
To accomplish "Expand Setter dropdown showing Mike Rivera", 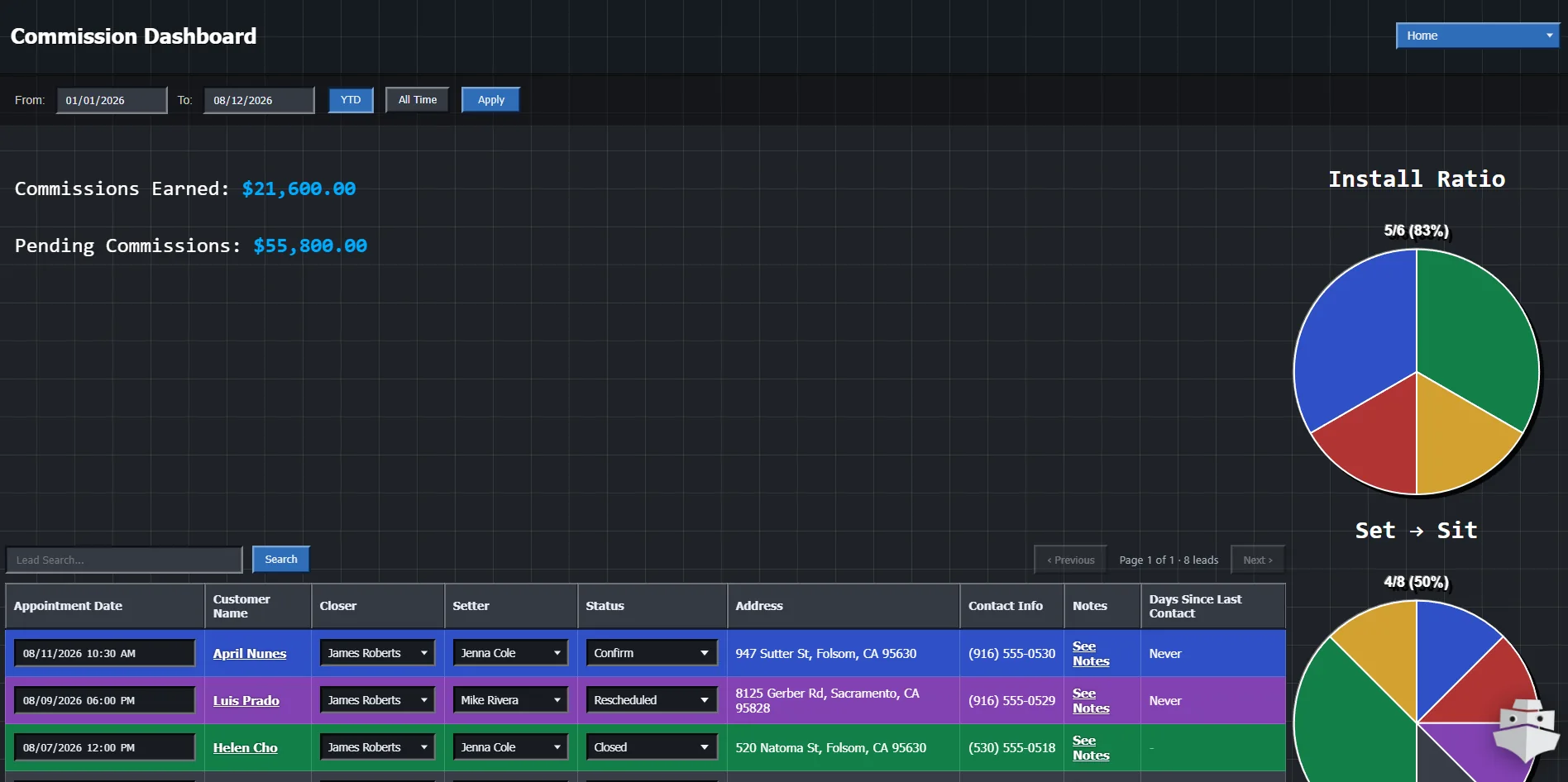I will coord(510,700).
